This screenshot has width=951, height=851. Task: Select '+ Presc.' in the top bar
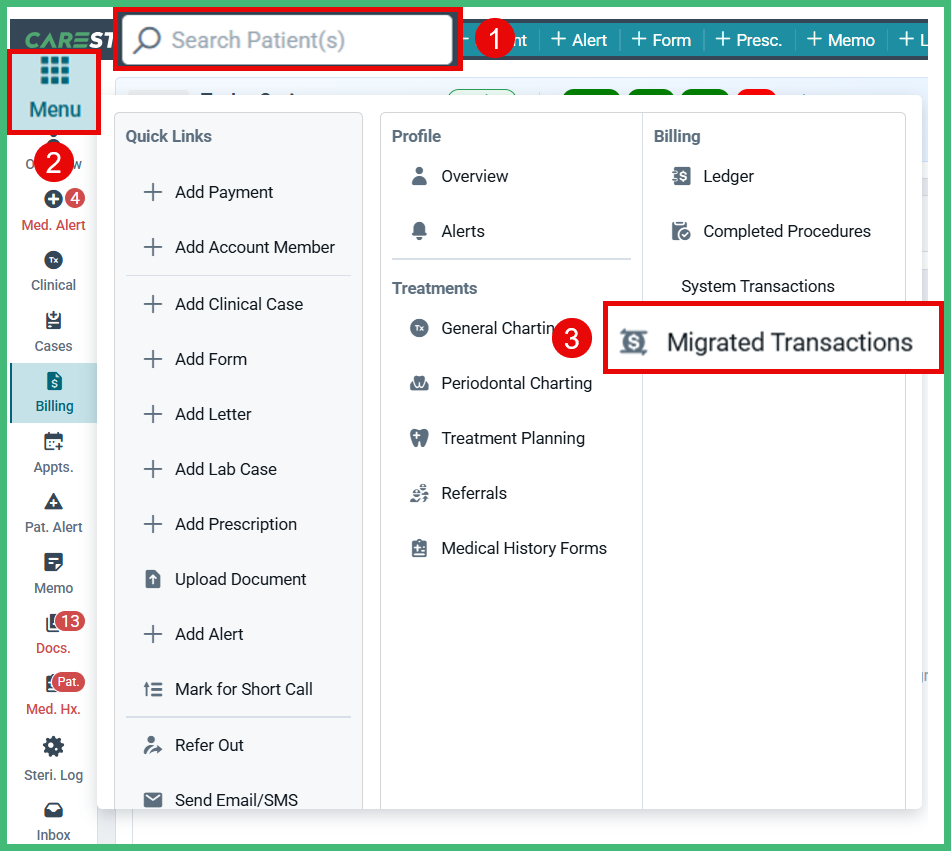pos(748,40)
